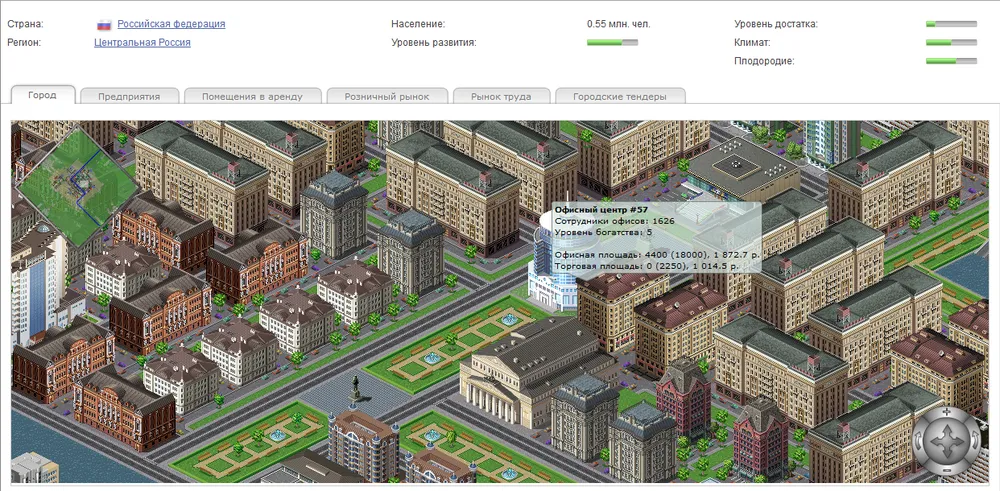This screenshot has height=491, width=1000.
Task: Follow the Центральная Россия region link
Action: [142, 43]
